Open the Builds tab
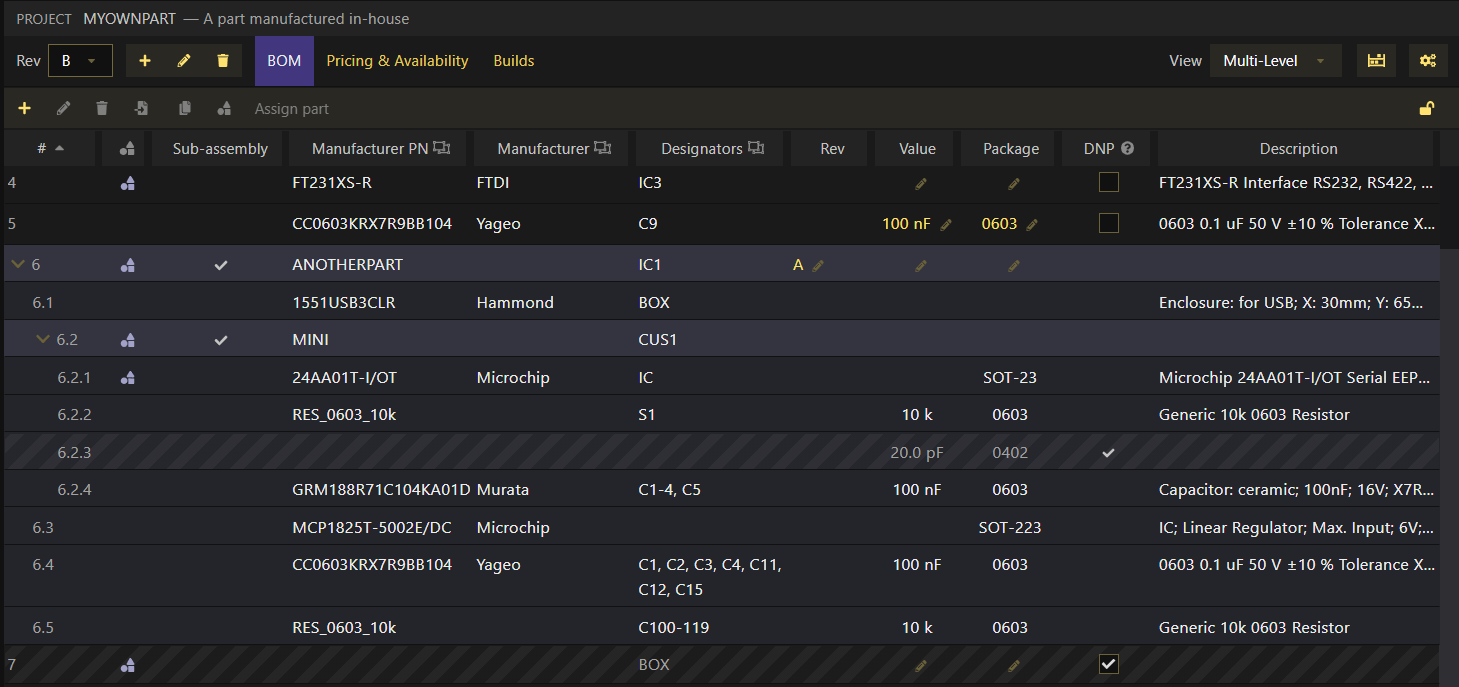Screen dimensions: 1459x687 point(514,61)
